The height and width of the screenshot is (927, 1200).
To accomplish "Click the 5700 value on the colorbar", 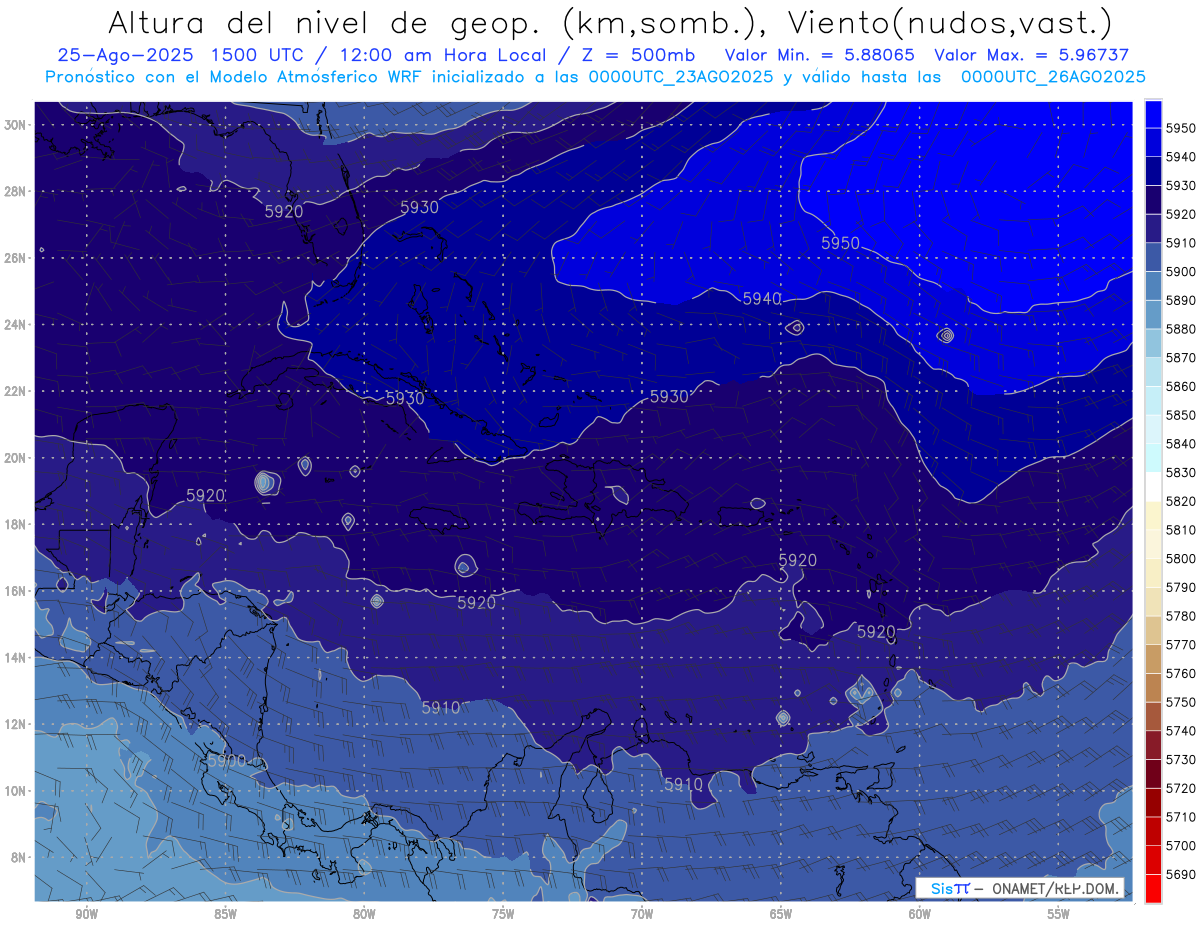I will coord(1180,846).
